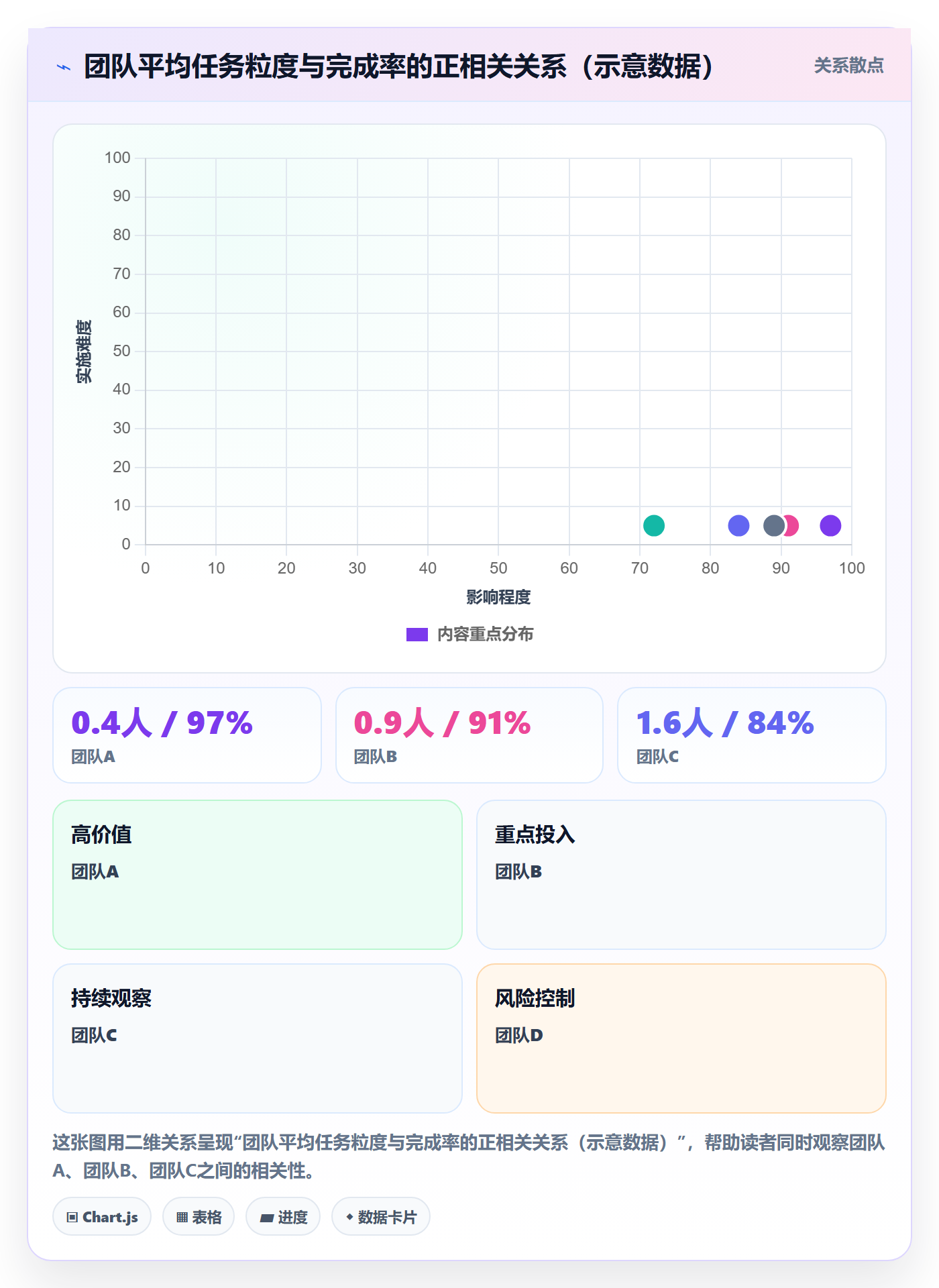This screenshot has height=1288, width=939.
Task: Click the chart title heading text
Action: pos(400,66)
